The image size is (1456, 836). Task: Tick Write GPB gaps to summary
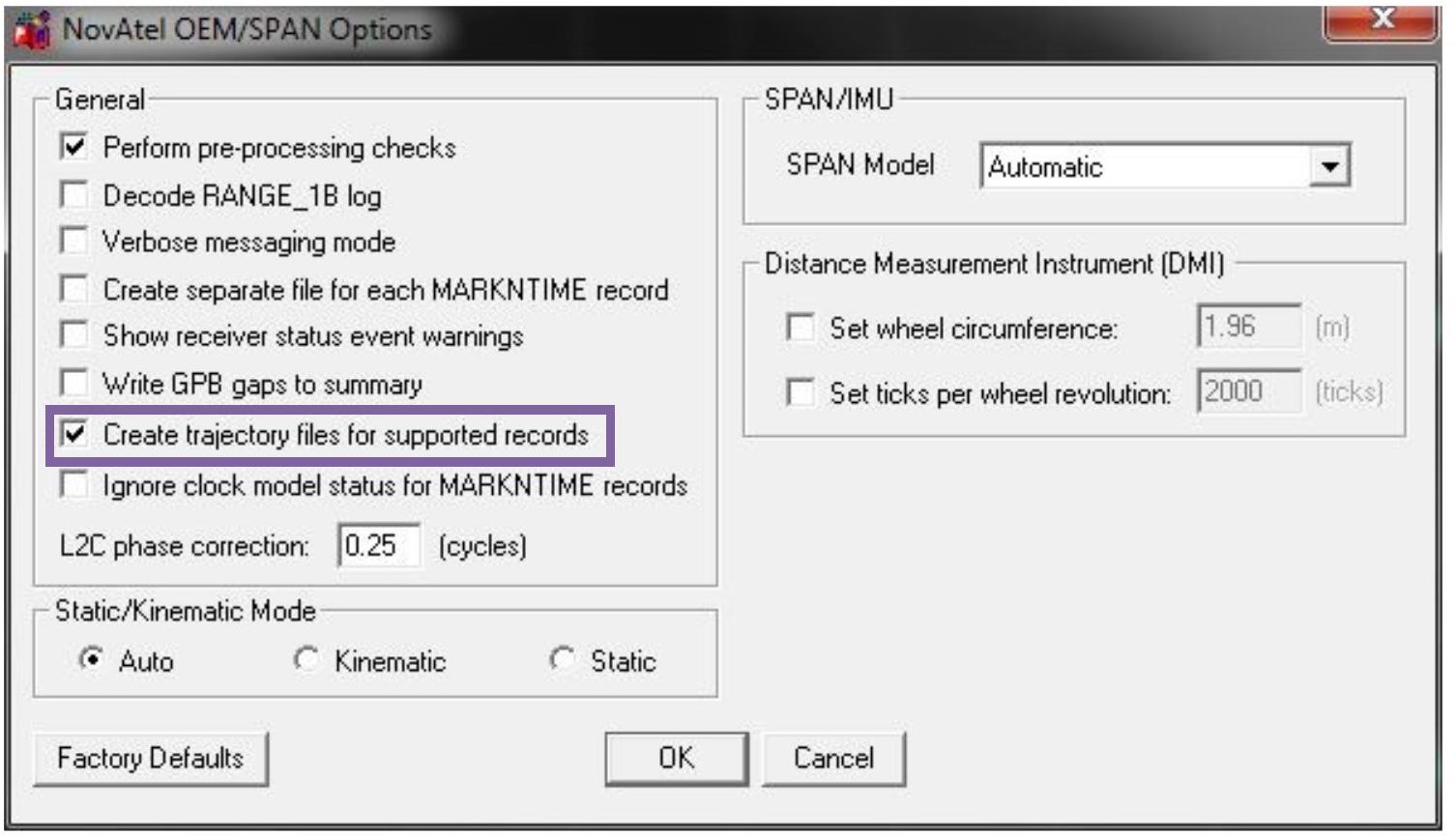pyautogui.click(x=74, y=383)
